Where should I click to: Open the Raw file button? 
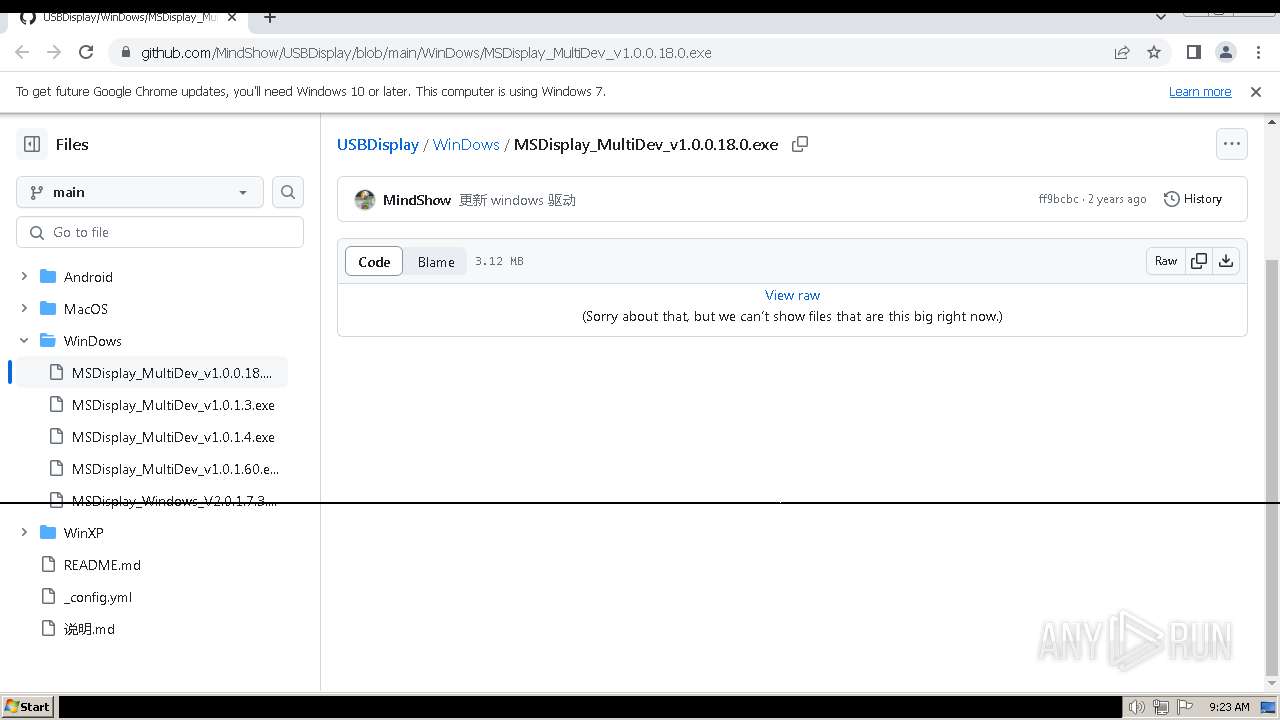[1166, 261]
